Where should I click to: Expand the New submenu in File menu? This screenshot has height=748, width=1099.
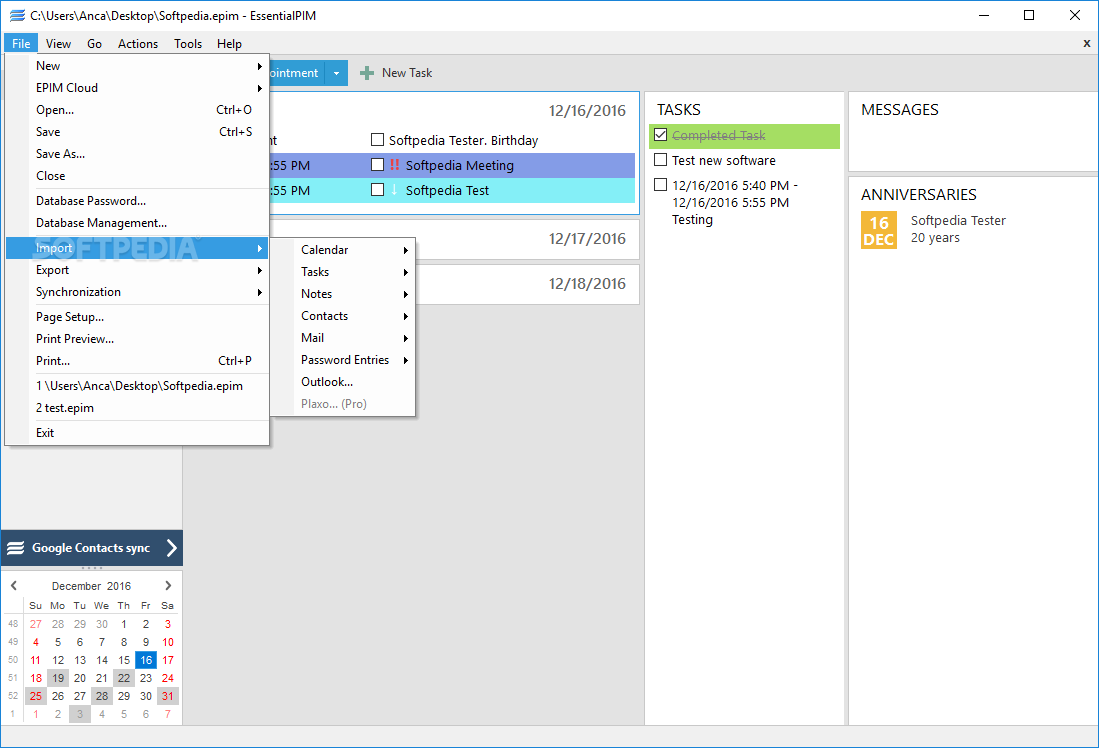click(137, 66)
